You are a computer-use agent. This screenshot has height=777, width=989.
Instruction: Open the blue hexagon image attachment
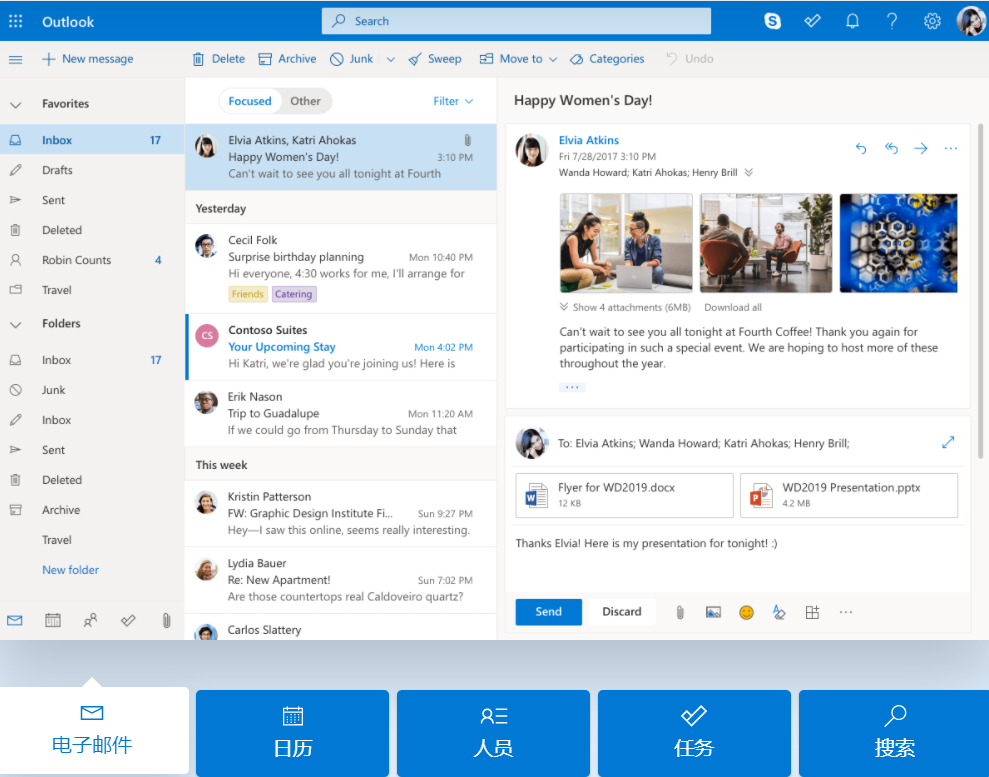click(x=899, y=243)
